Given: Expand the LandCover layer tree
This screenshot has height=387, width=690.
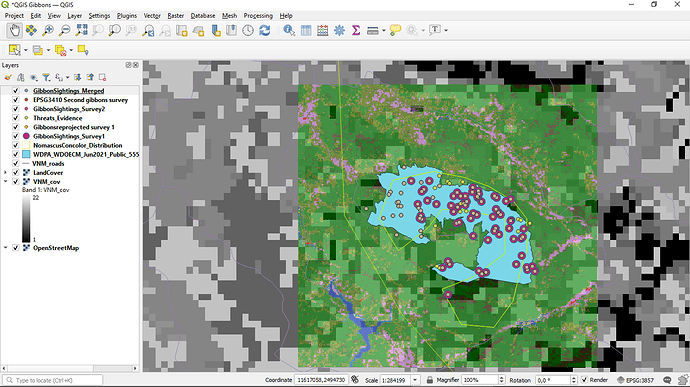Looking at the screenshot, I should [x=5, y=173].
